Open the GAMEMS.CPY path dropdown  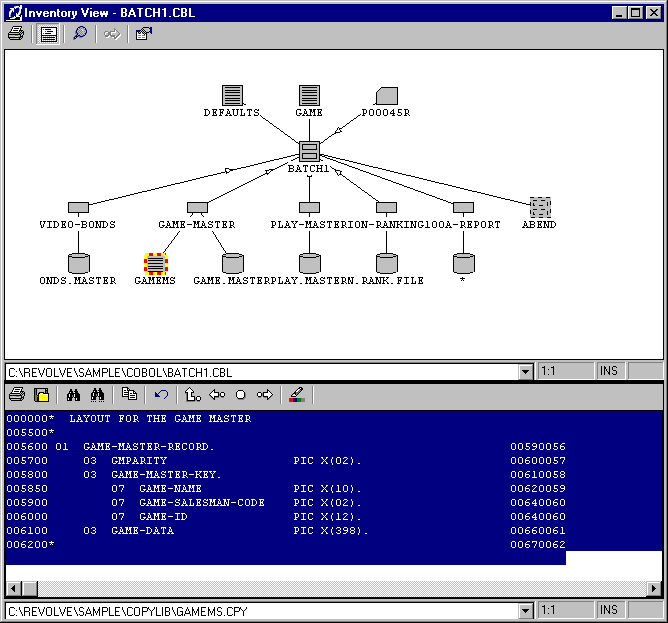[x=526, y=611]
